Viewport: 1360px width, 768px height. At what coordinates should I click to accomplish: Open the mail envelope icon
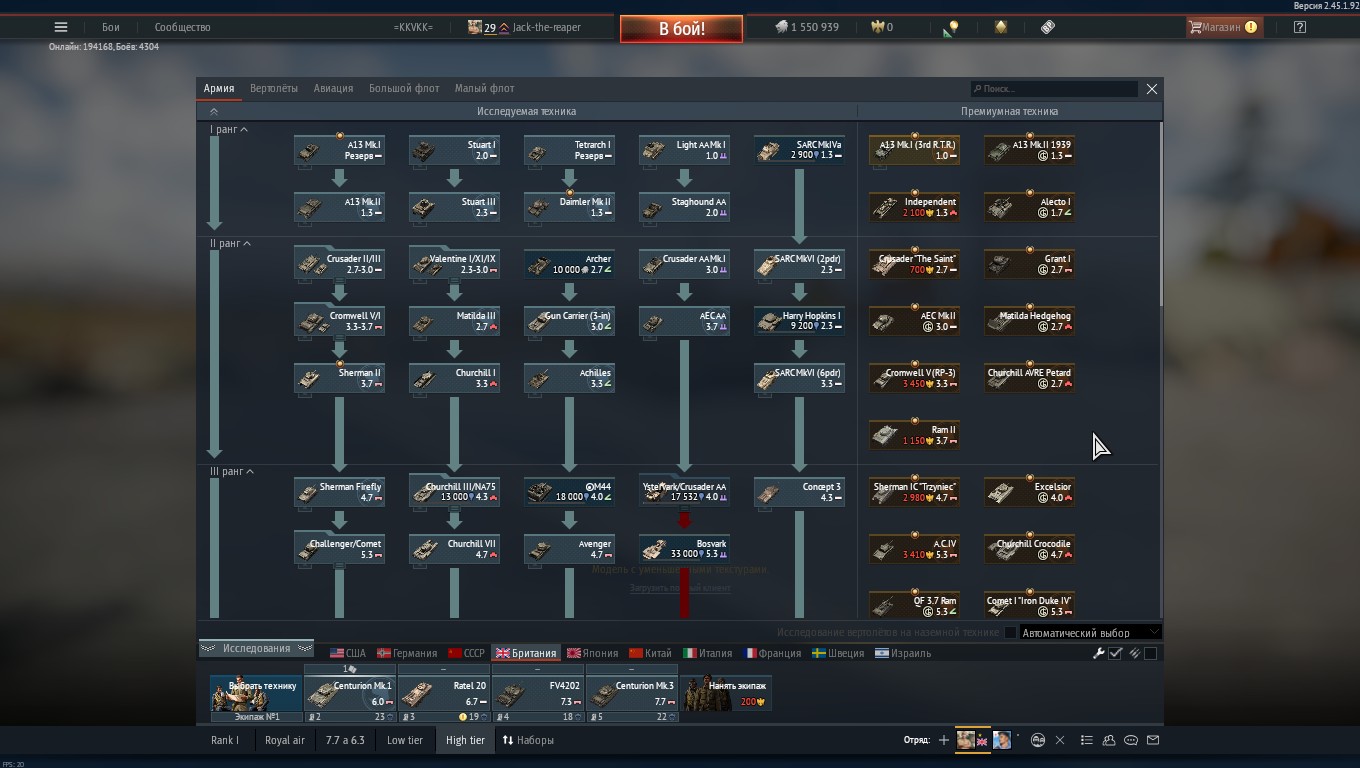pyautogui.click(x=1152, y=740)
